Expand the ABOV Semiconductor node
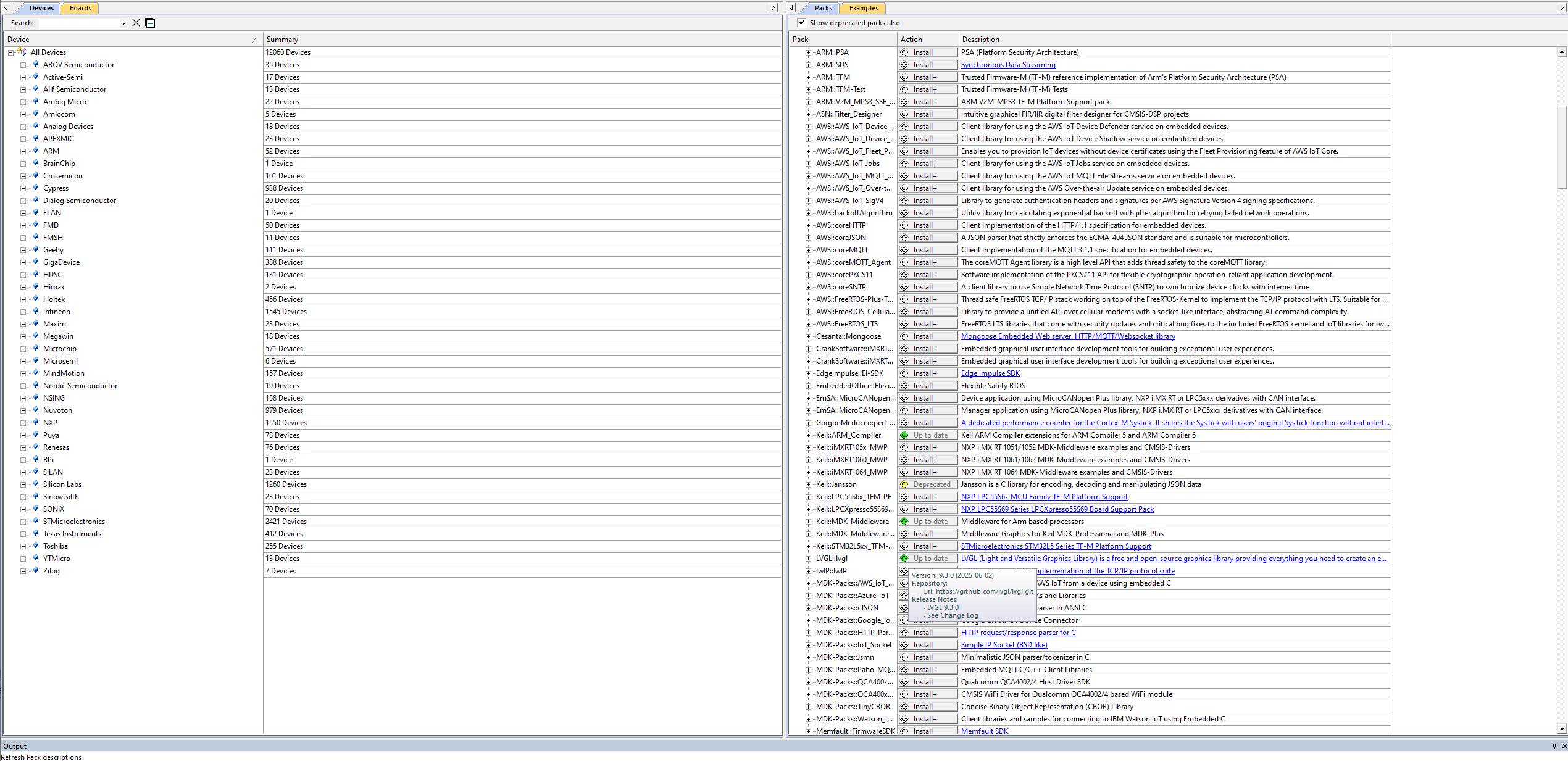 (x=23, y=65)
